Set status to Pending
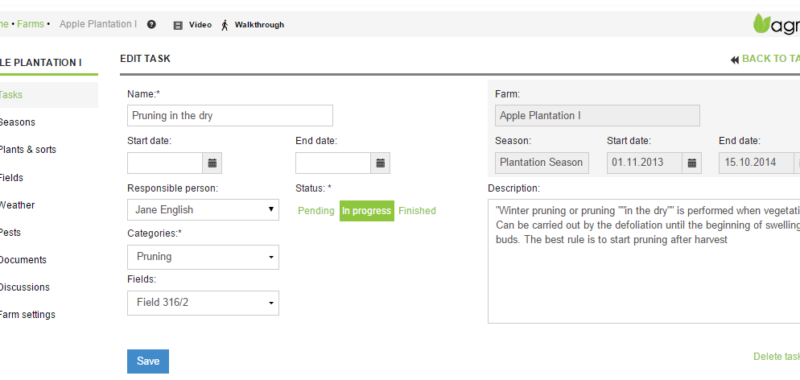The width and height of the screenshot is (800, 380). pos(316,211)
